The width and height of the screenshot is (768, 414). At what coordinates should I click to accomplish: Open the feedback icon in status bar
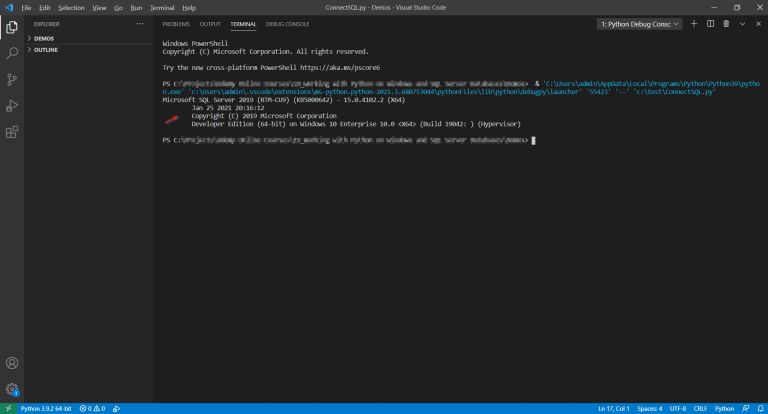(745, 409)
